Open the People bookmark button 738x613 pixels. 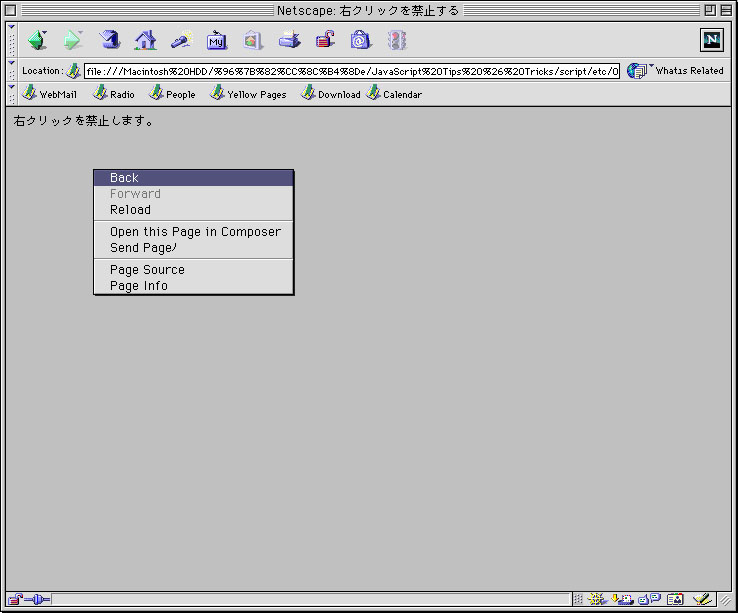pyautogui.click(x=172, y=94)
